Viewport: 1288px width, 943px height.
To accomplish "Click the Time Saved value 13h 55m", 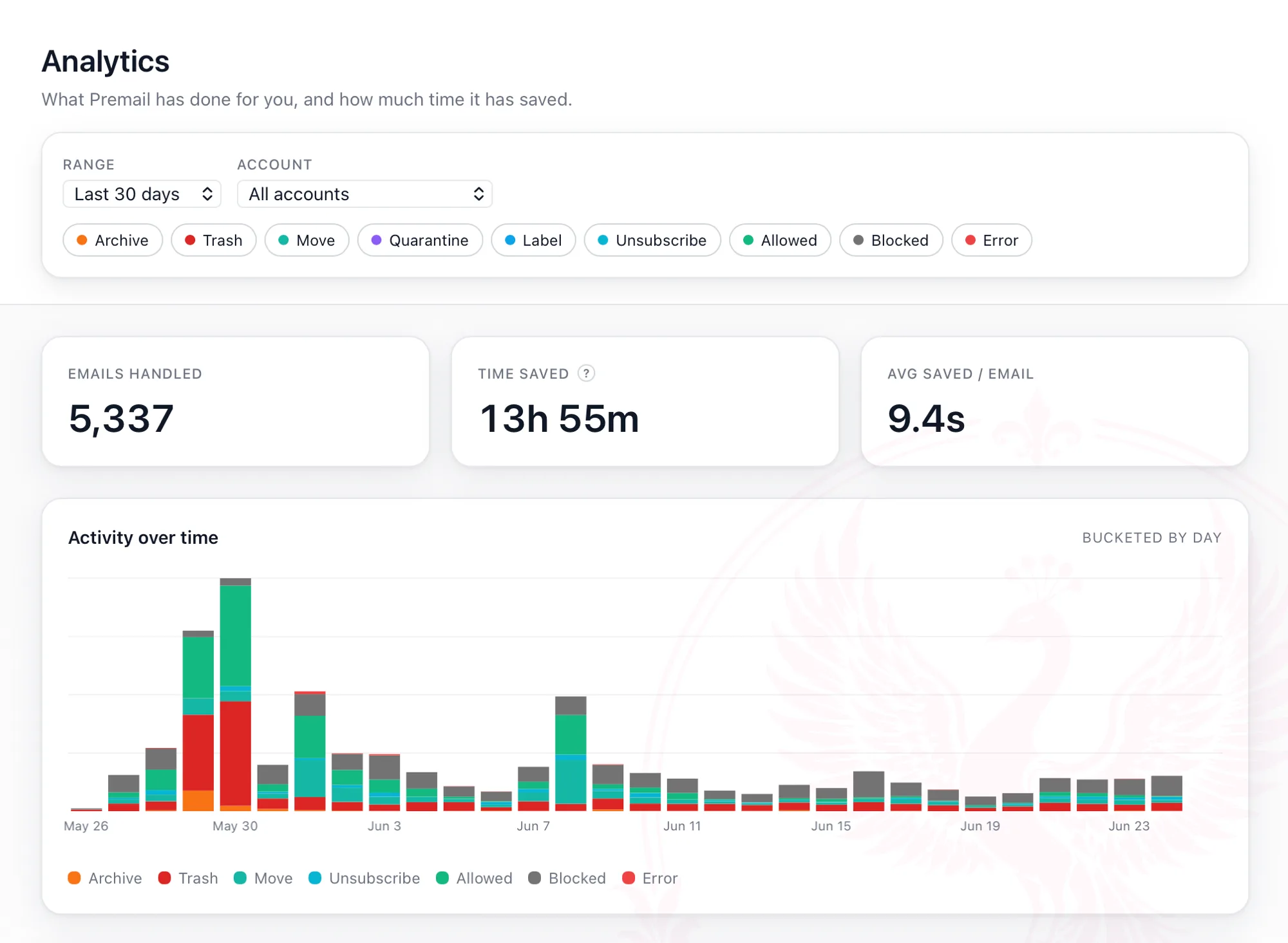I will click(x=560, y=418).
